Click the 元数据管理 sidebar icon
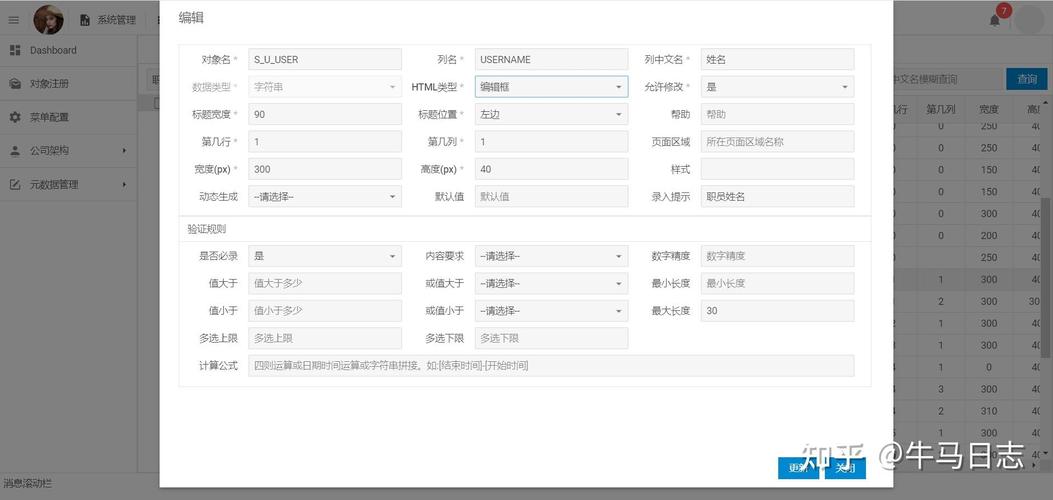Screen dimensions: 1053x500 click(x=15, y=184)
